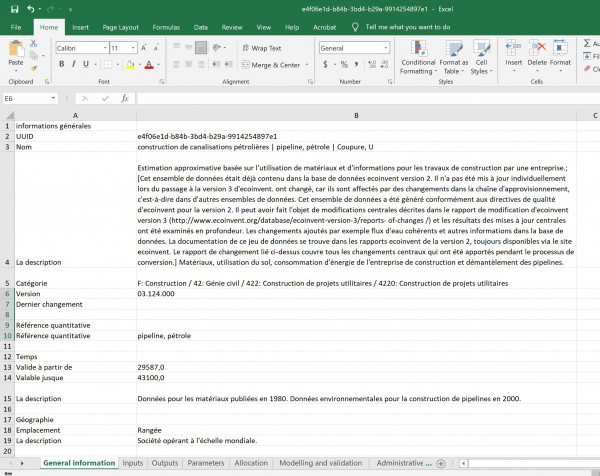
Task: Click the Undo arrow icon
Action: [31, 9]
